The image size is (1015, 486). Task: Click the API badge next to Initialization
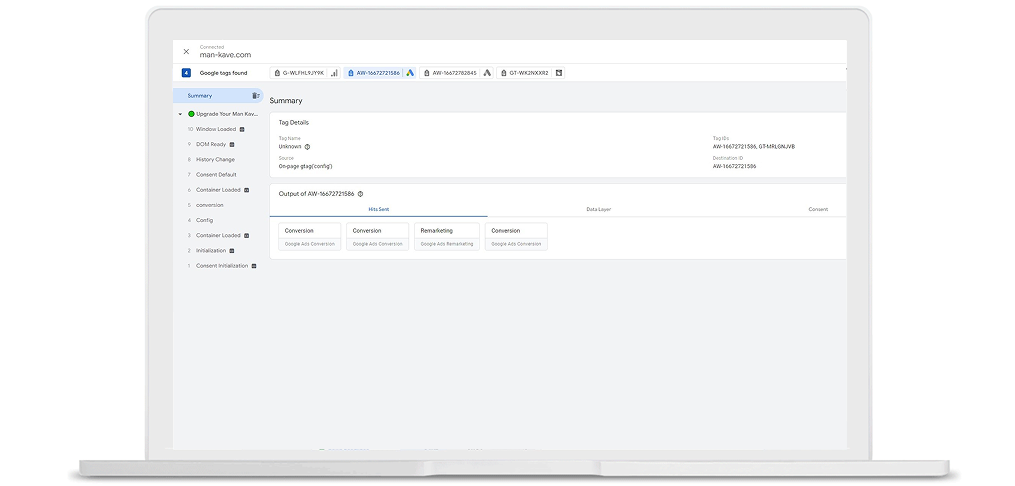(232, 250)
